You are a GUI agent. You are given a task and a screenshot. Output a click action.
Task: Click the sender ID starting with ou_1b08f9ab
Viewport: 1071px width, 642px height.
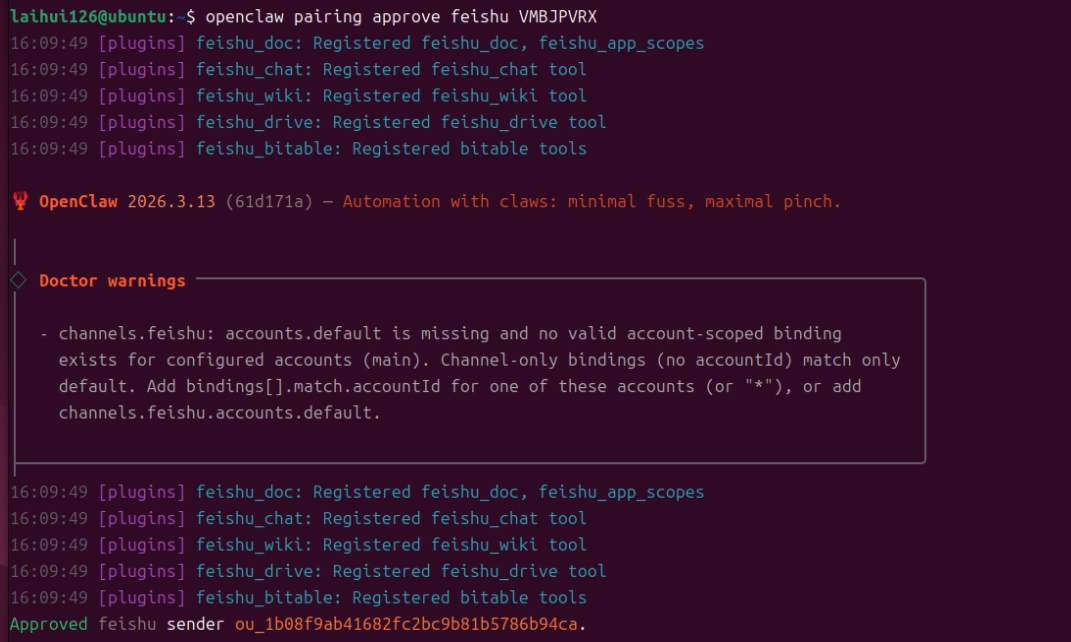click(405, 624)
